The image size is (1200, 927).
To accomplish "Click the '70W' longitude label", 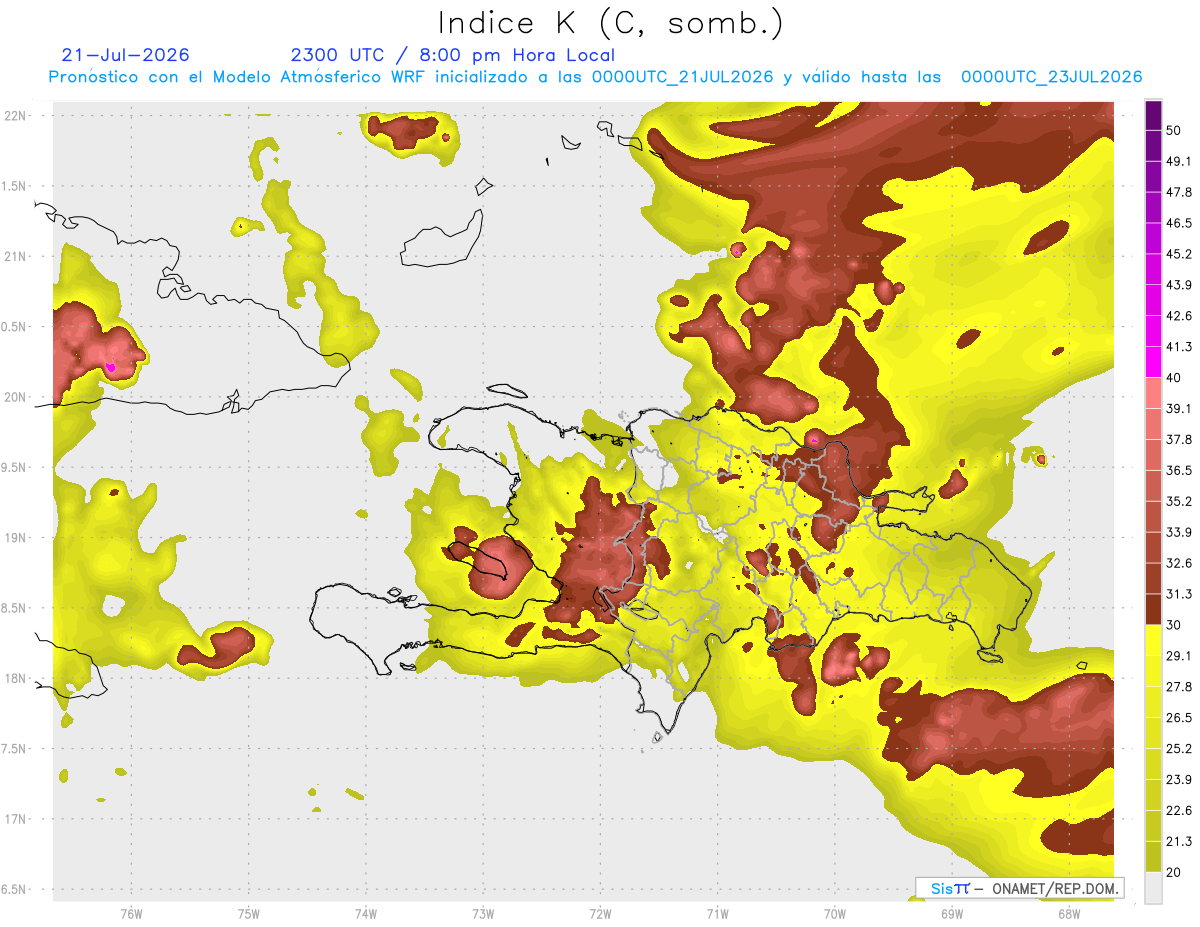I will (835, 913).
